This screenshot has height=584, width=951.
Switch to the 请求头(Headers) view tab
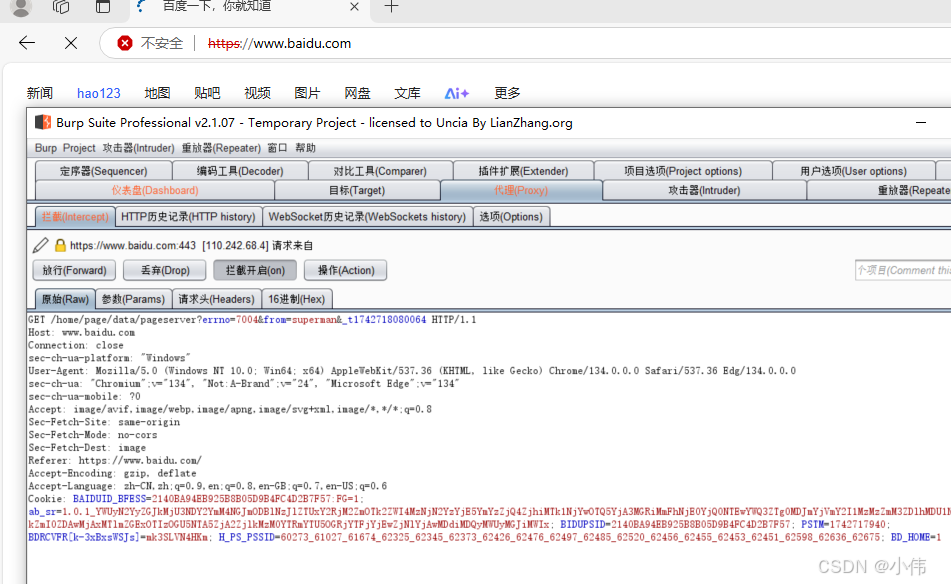coord(216,299)
